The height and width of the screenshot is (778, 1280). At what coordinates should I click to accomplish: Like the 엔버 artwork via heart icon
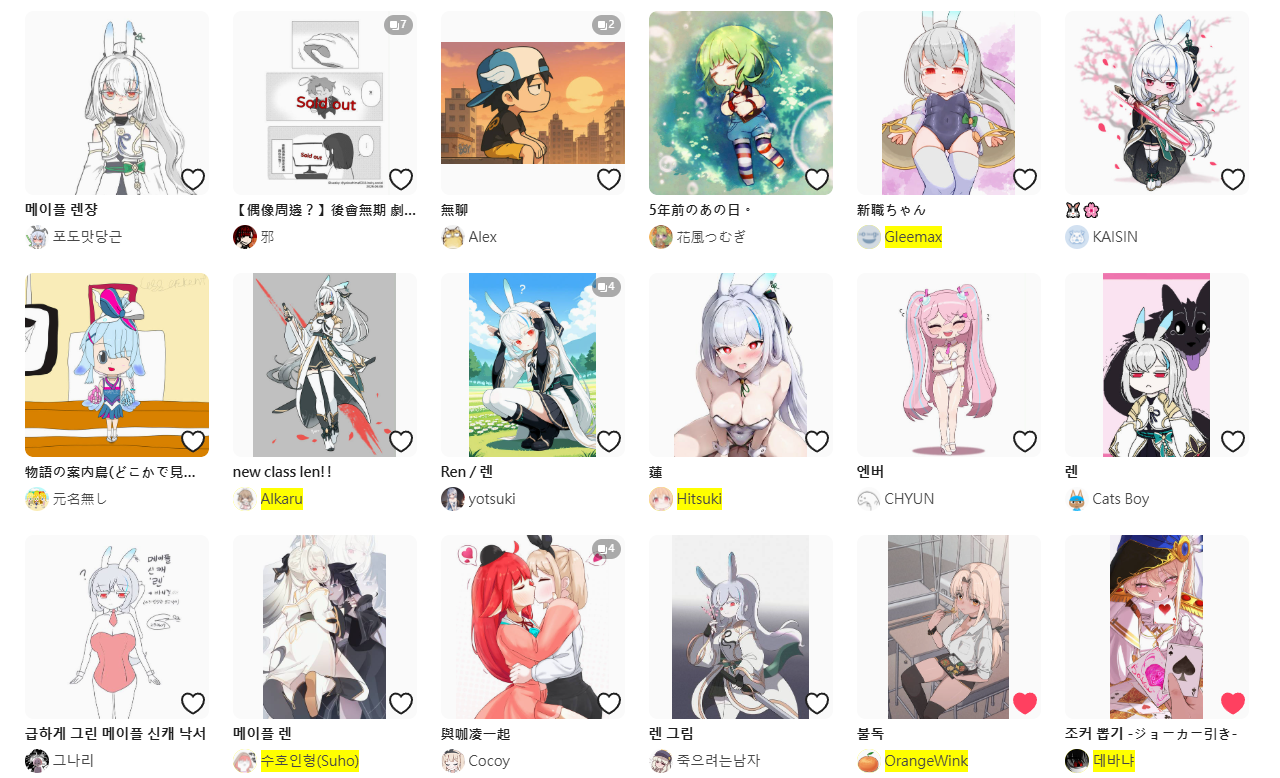pyautogui.click(x=1025, y=441)
